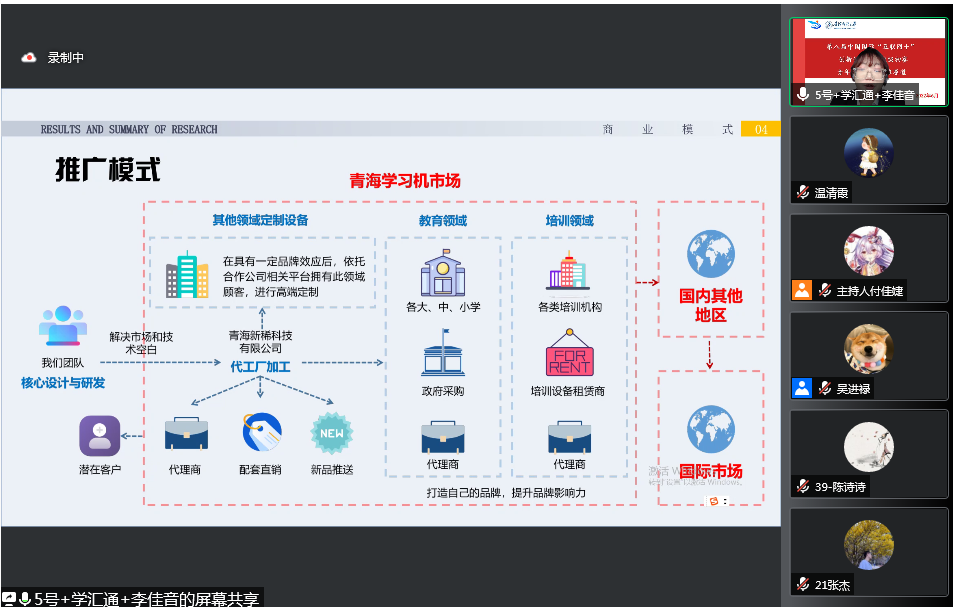The width and height of the screenshot is (953, 607).
Task: Select the 李佳音 video thumbnail with green border
Action: click(x=868, y=60)
